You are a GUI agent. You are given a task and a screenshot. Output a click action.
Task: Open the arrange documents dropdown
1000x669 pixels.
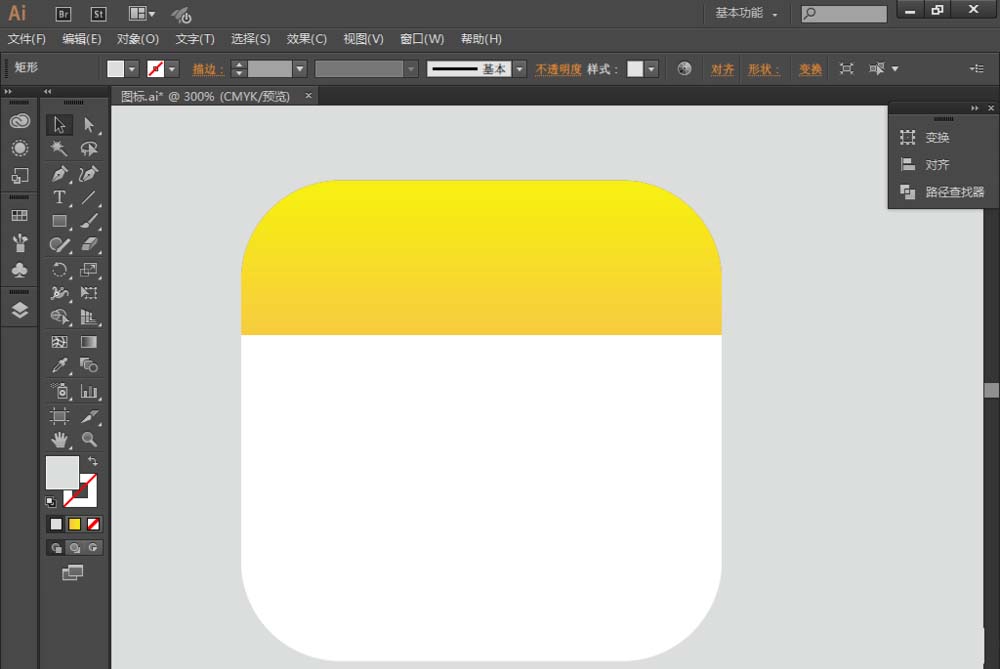[142, 13]
